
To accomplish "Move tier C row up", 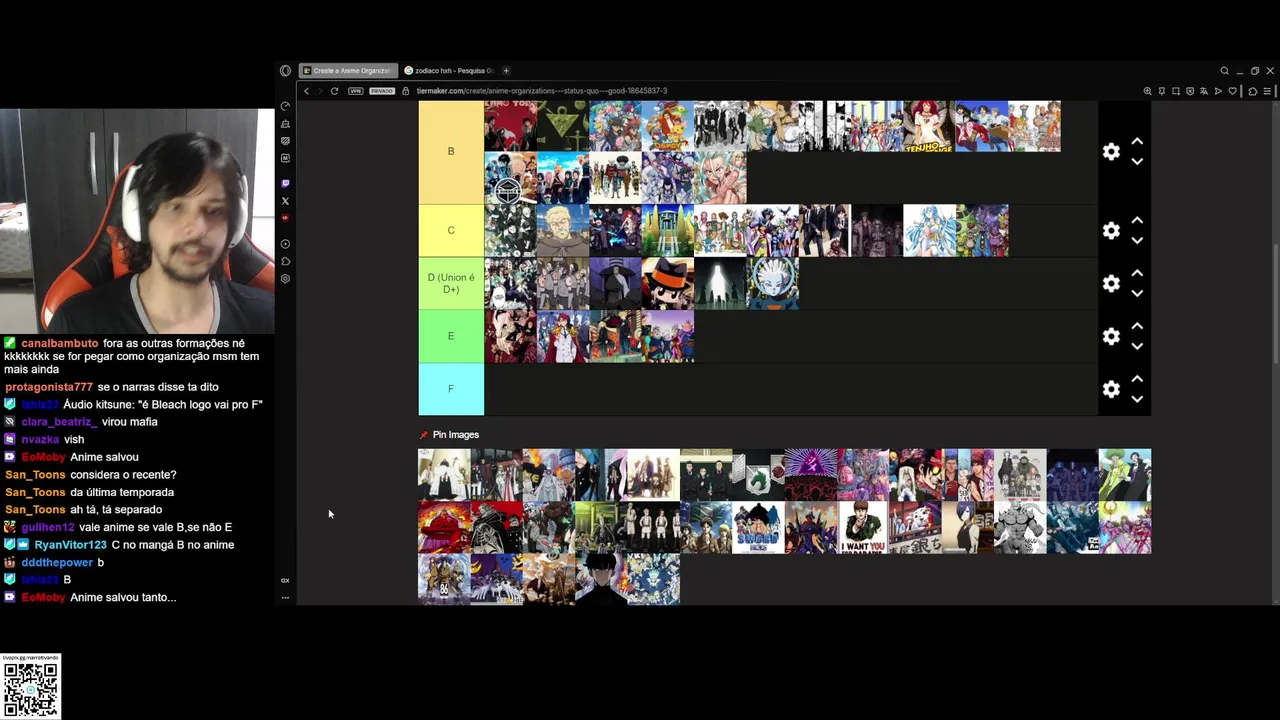I will [1137, 221].
